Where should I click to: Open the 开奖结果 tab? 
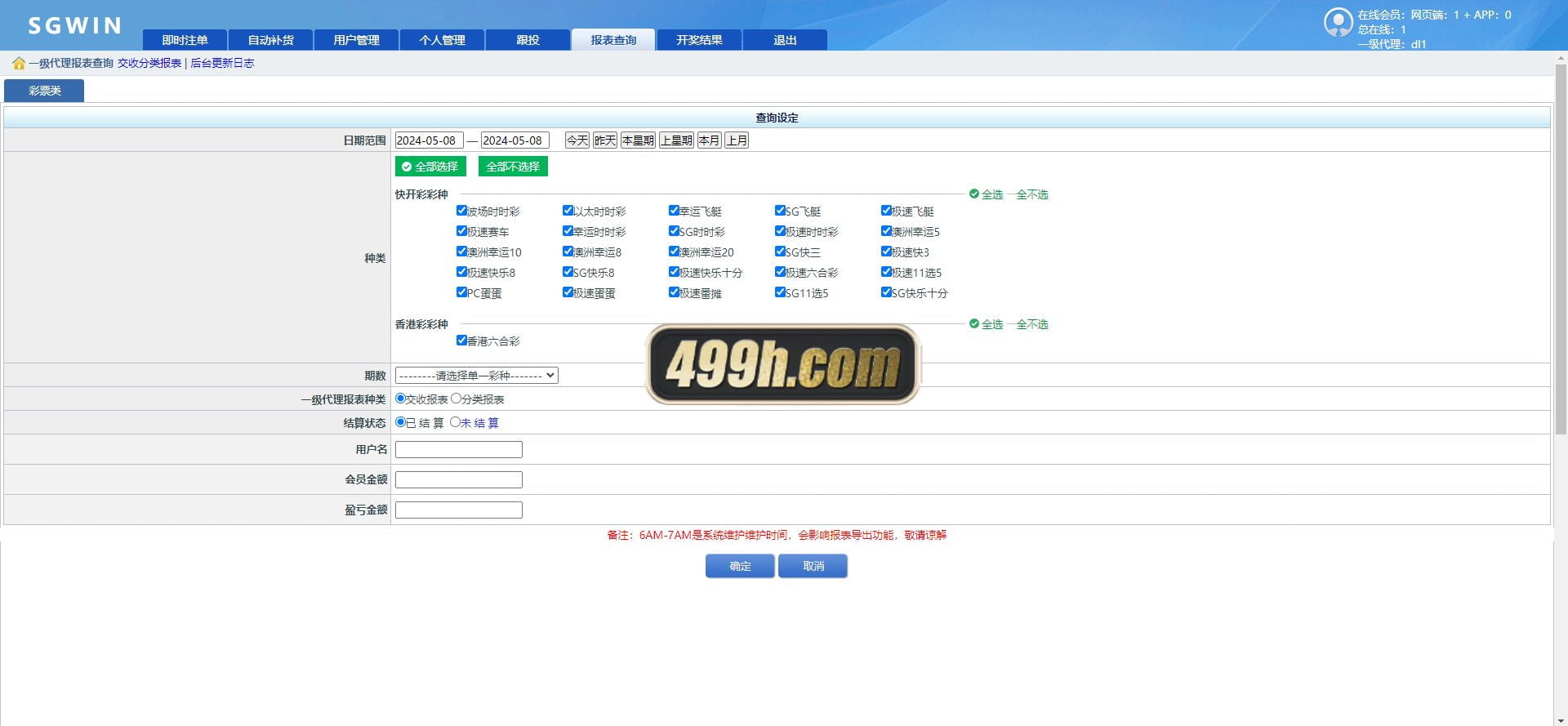coord(699,40)
